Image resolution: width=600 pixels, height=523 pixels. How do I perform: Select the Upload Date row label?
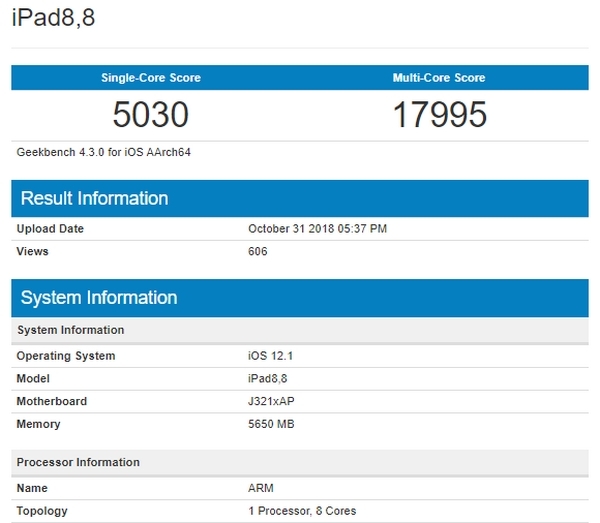tap(50, 229)
